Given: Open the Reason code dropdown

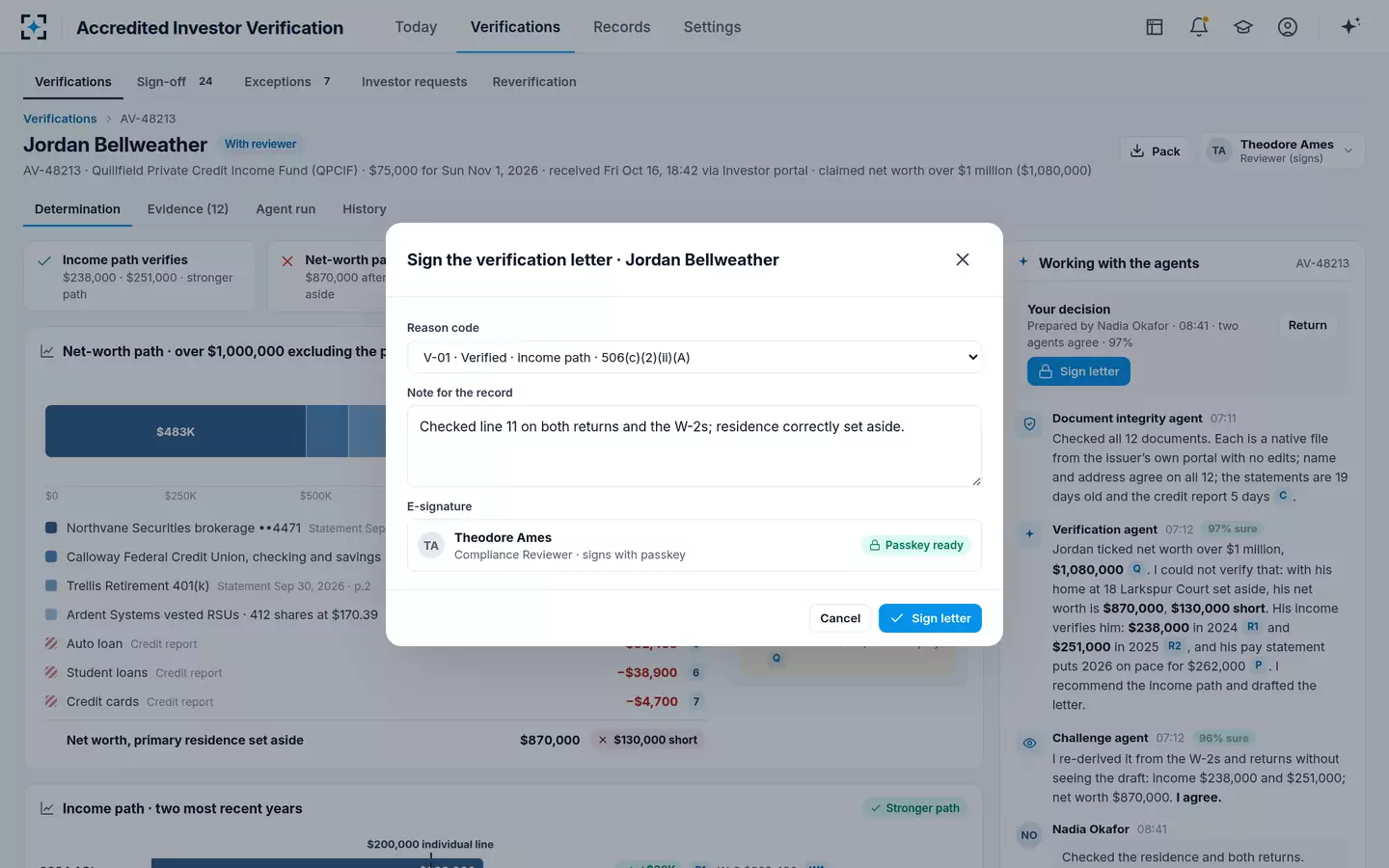Looking at the screenshot, I should click(x=694, y=357).
